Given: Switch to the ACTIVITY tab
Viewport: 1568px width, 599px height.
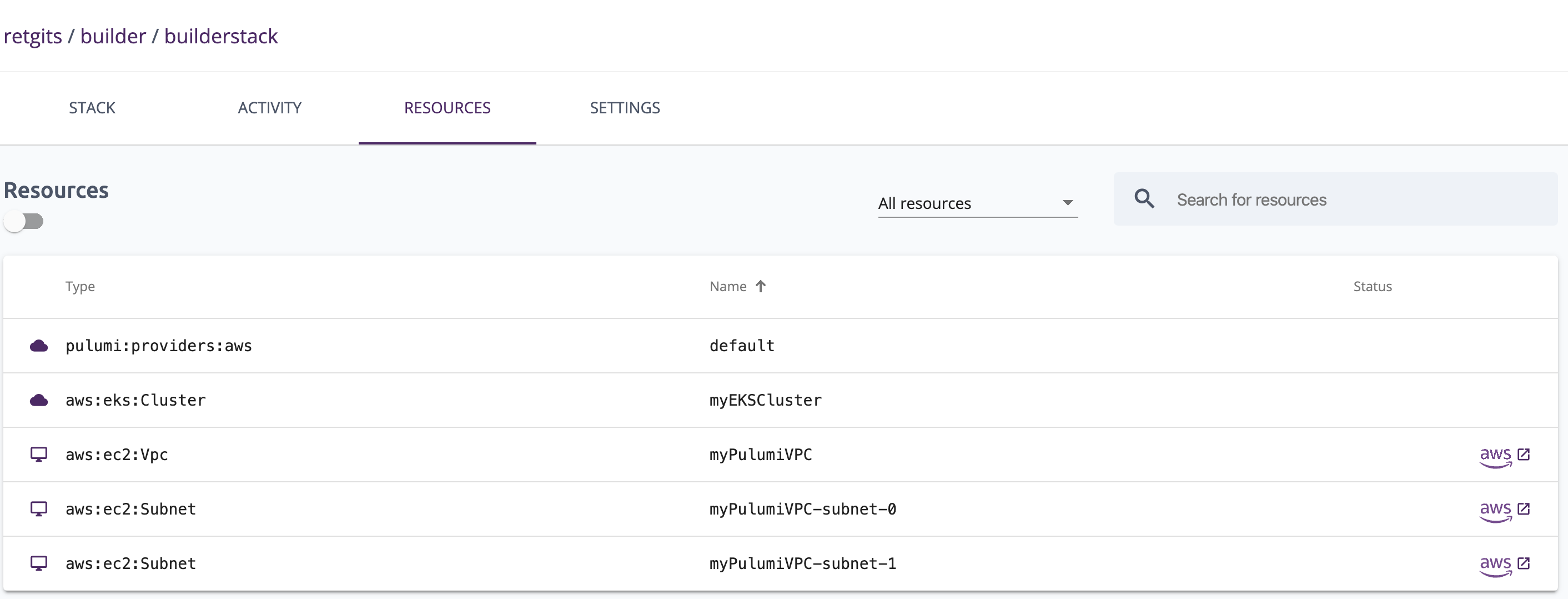Looking at the screenshot, I should (270, 108).
